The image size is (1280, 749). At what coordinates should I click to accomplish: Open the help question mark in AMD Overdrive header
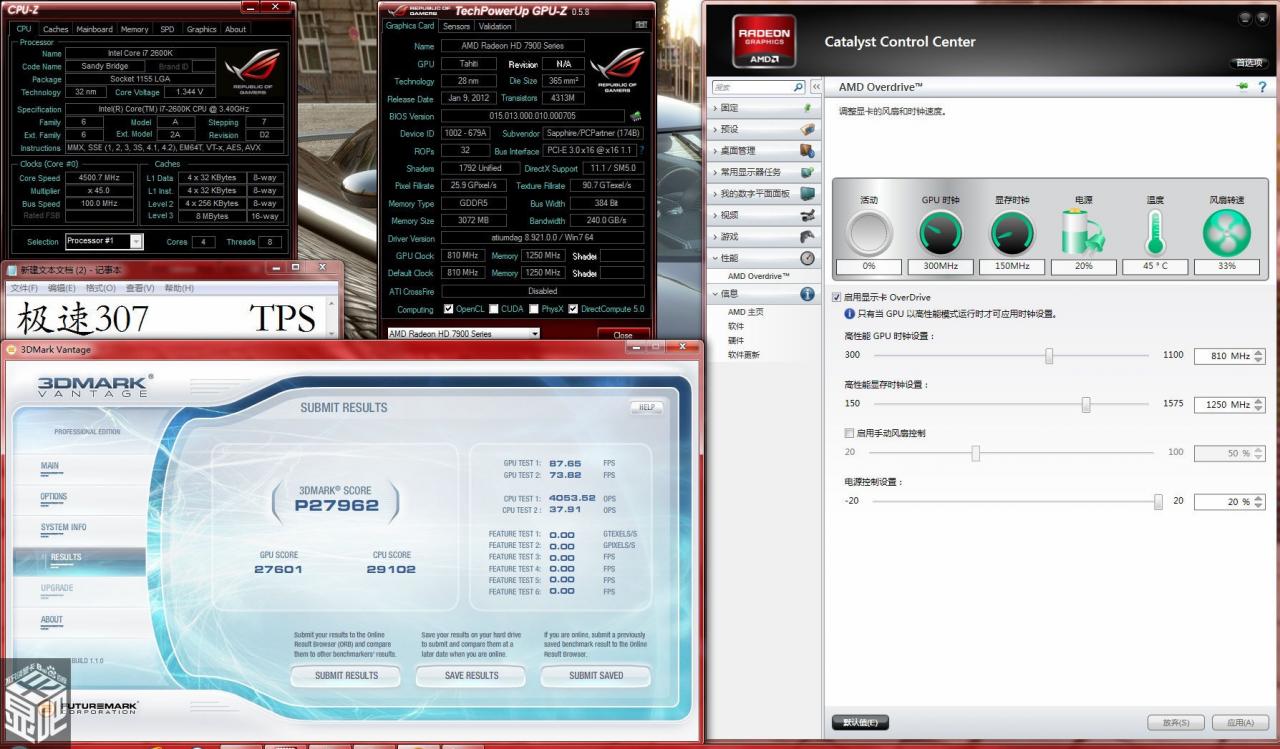pyautogui.click(x=1261, y=87)
